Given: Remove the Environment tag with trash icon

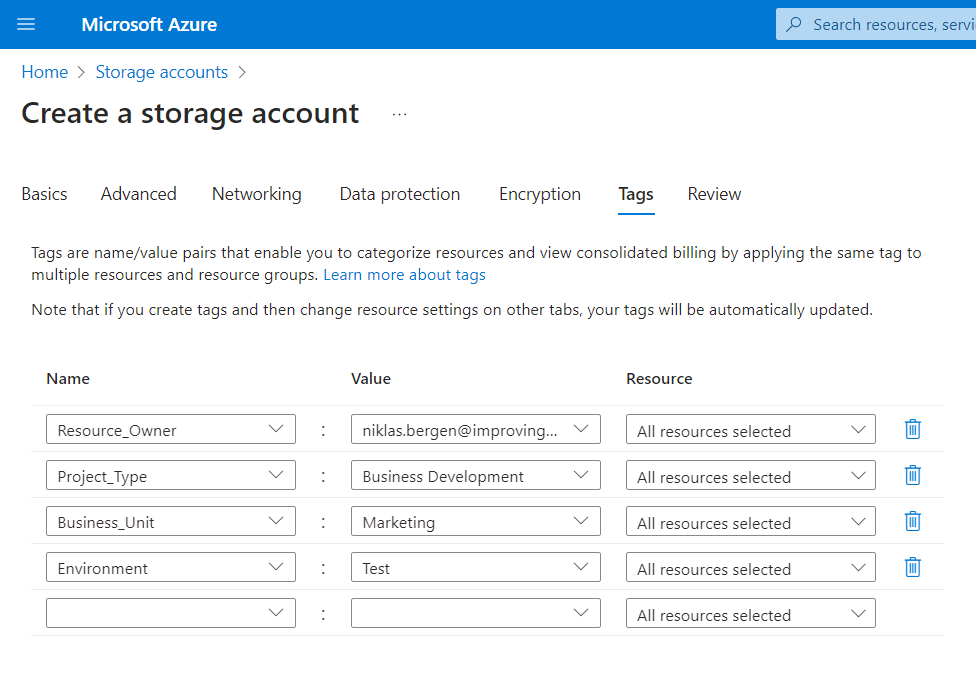Looking at the screenshot, I should pos(912,567).
